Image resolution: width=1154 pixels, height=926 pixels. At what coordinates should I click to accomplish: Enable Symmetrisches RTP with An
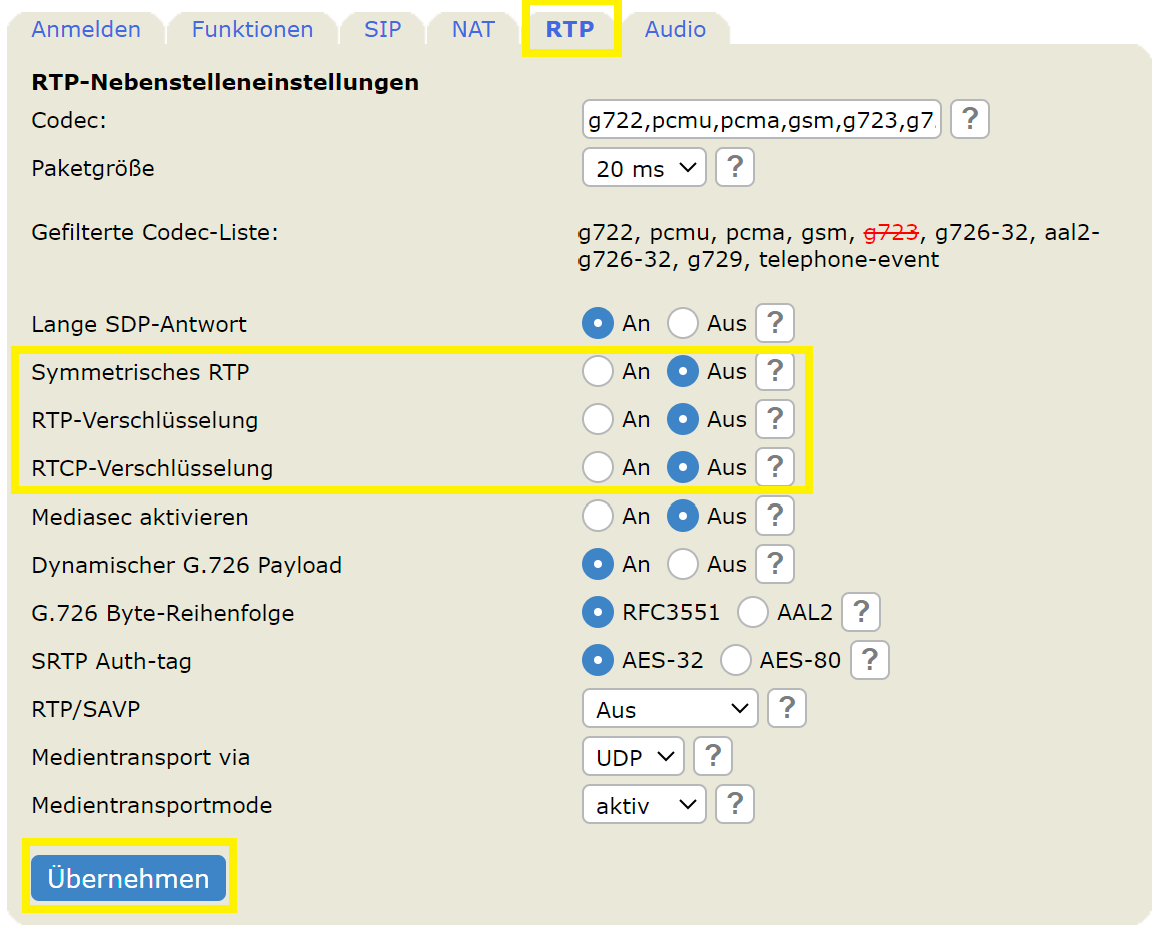click(598, 371)
